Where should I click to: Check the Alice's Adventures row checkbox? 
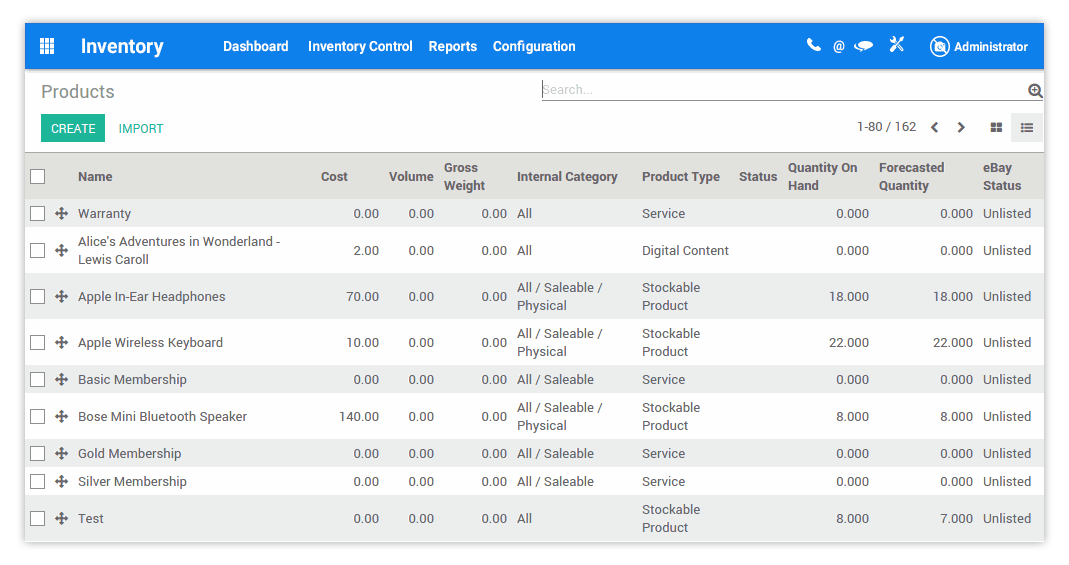(37, 250)
